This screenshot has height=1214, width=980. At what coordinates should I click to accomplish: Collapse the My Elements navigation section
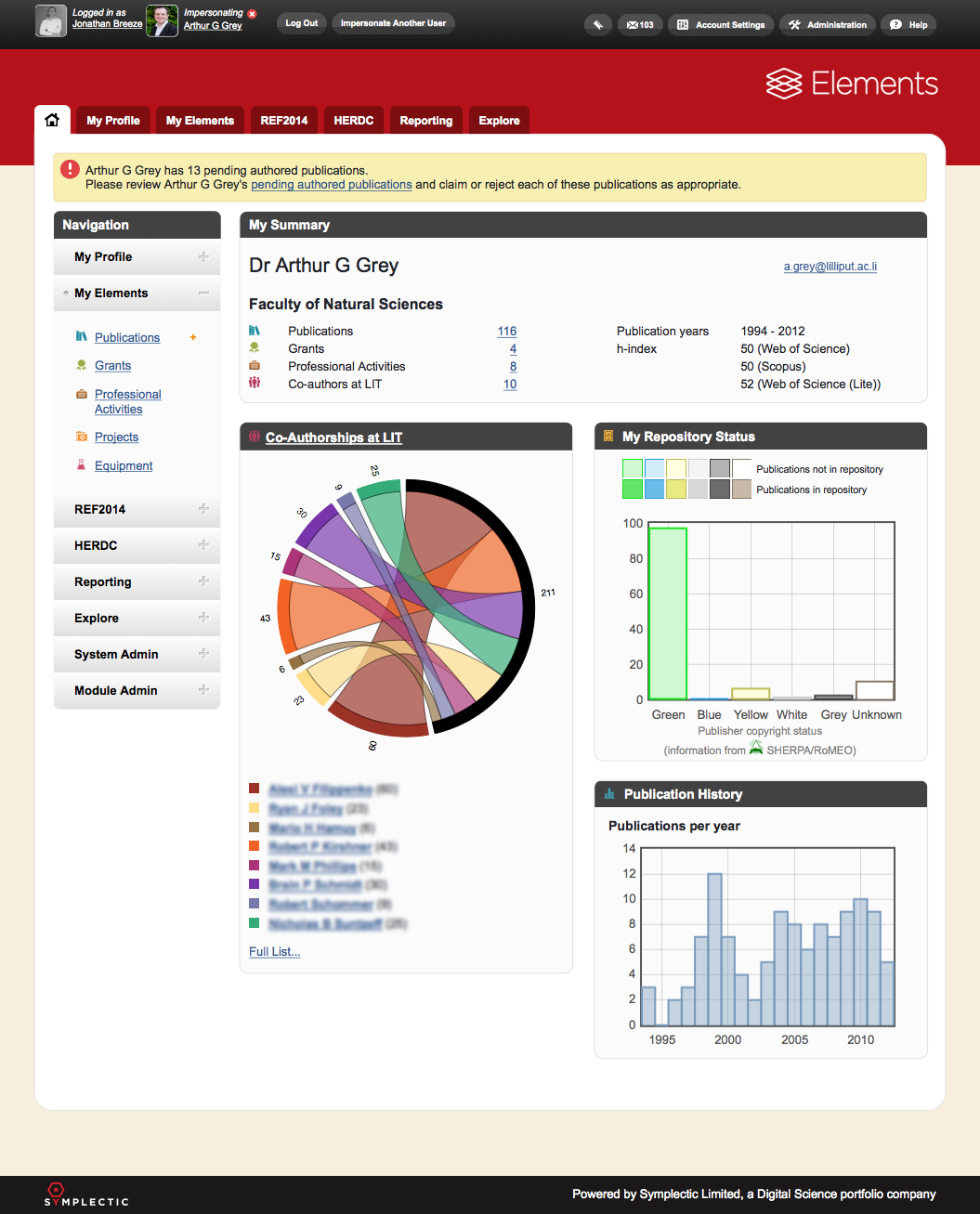[203, 294]
